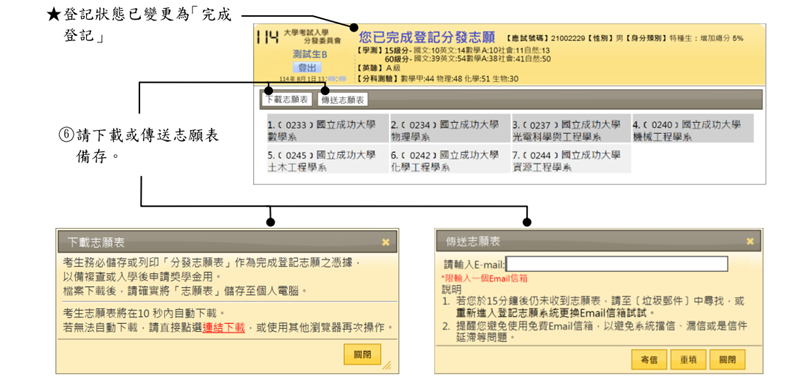Close the 傳送志願表 dialog with the X icon
Viewport: 800px width, 388px height.
click(x=749, y=241)
